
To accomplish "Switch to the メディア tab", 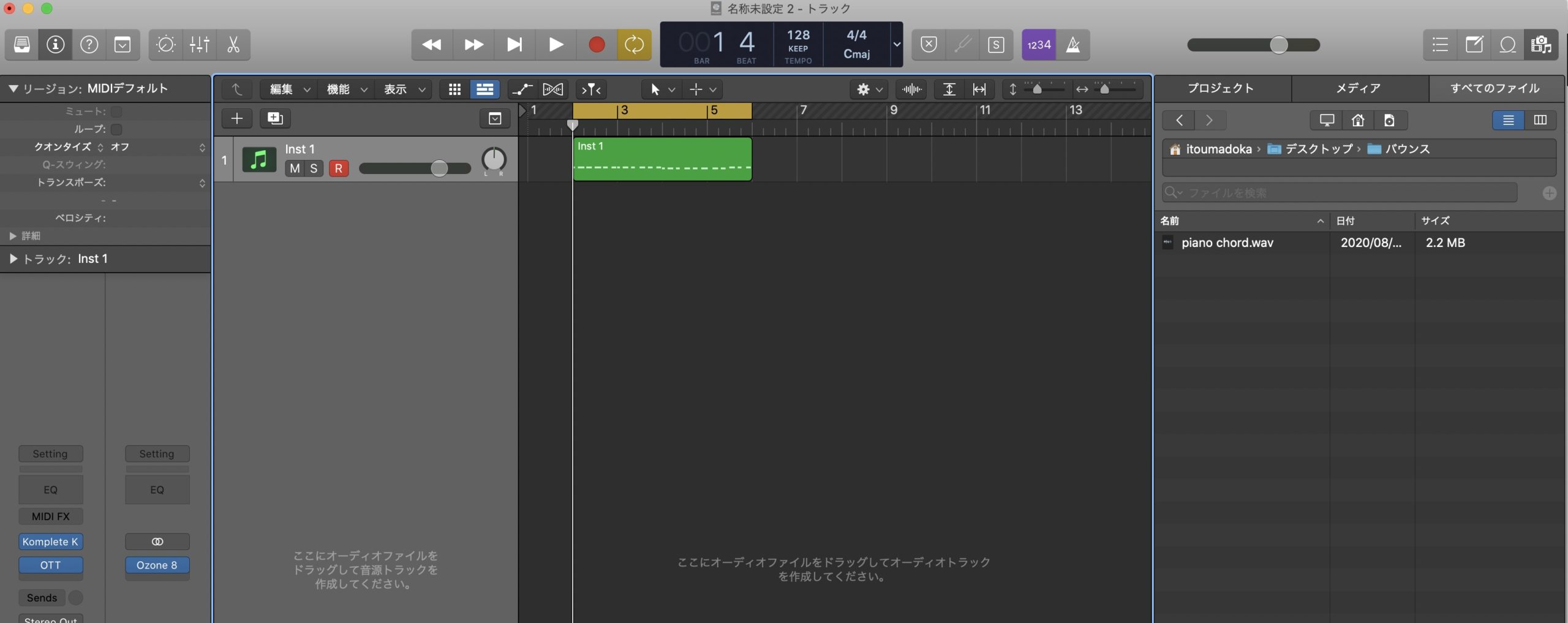I will tap(1359, 88).
